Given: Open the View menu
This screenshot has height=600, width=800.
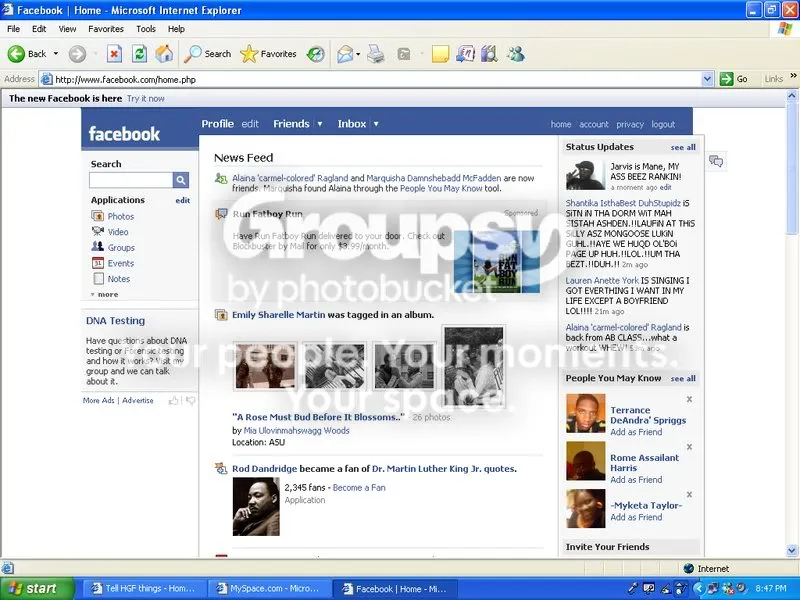Looking at the screenshot, I should [x=67, y=29].
